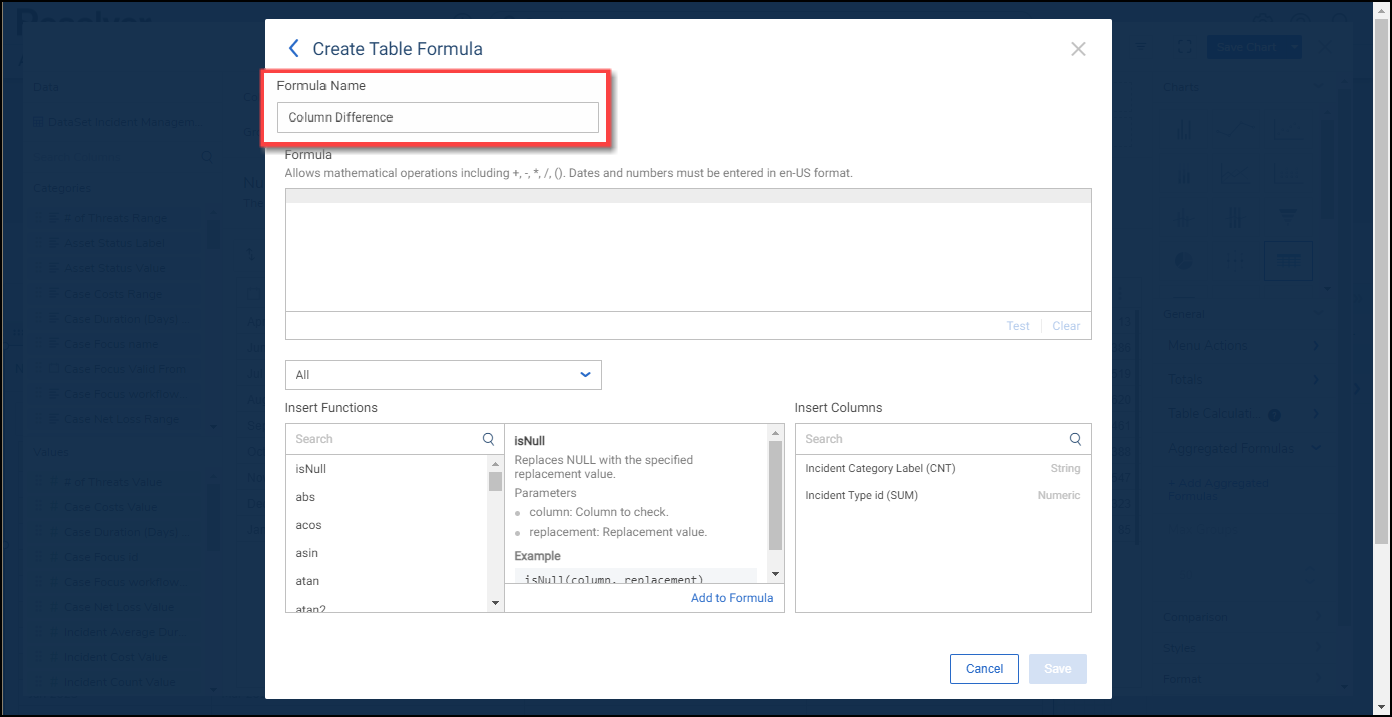Viewport: 1392px width, 717px height.
Task: Select isNull in the functions list
Action: click(x=311, y=469)
